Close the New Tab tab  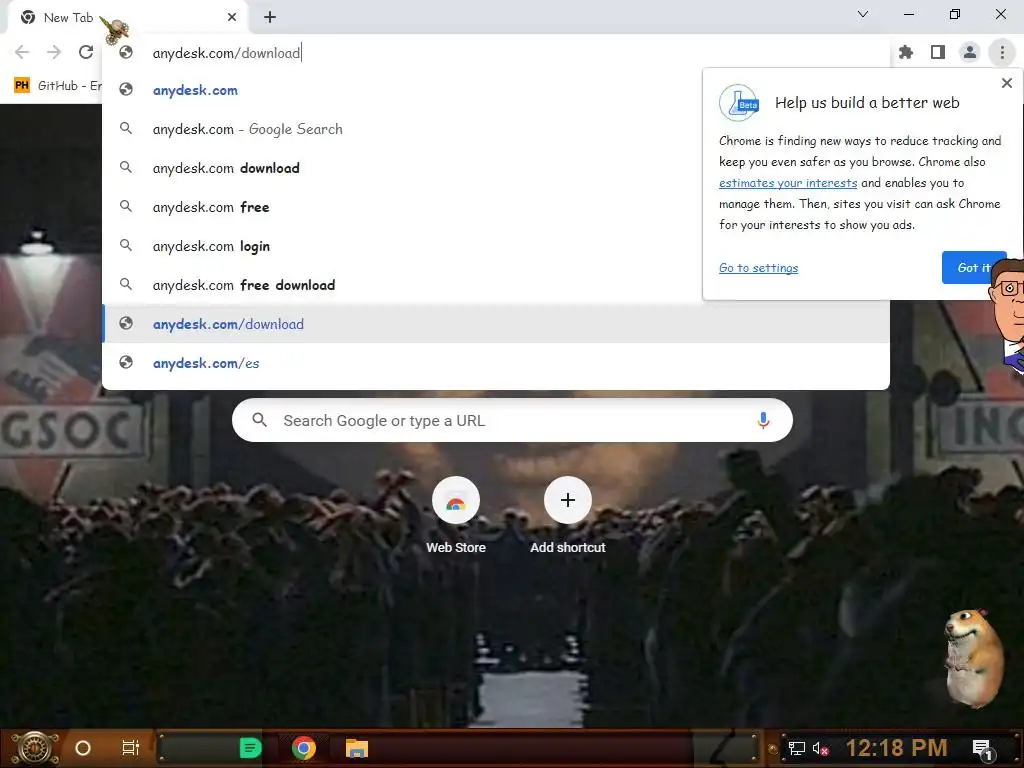coord(232,18)
